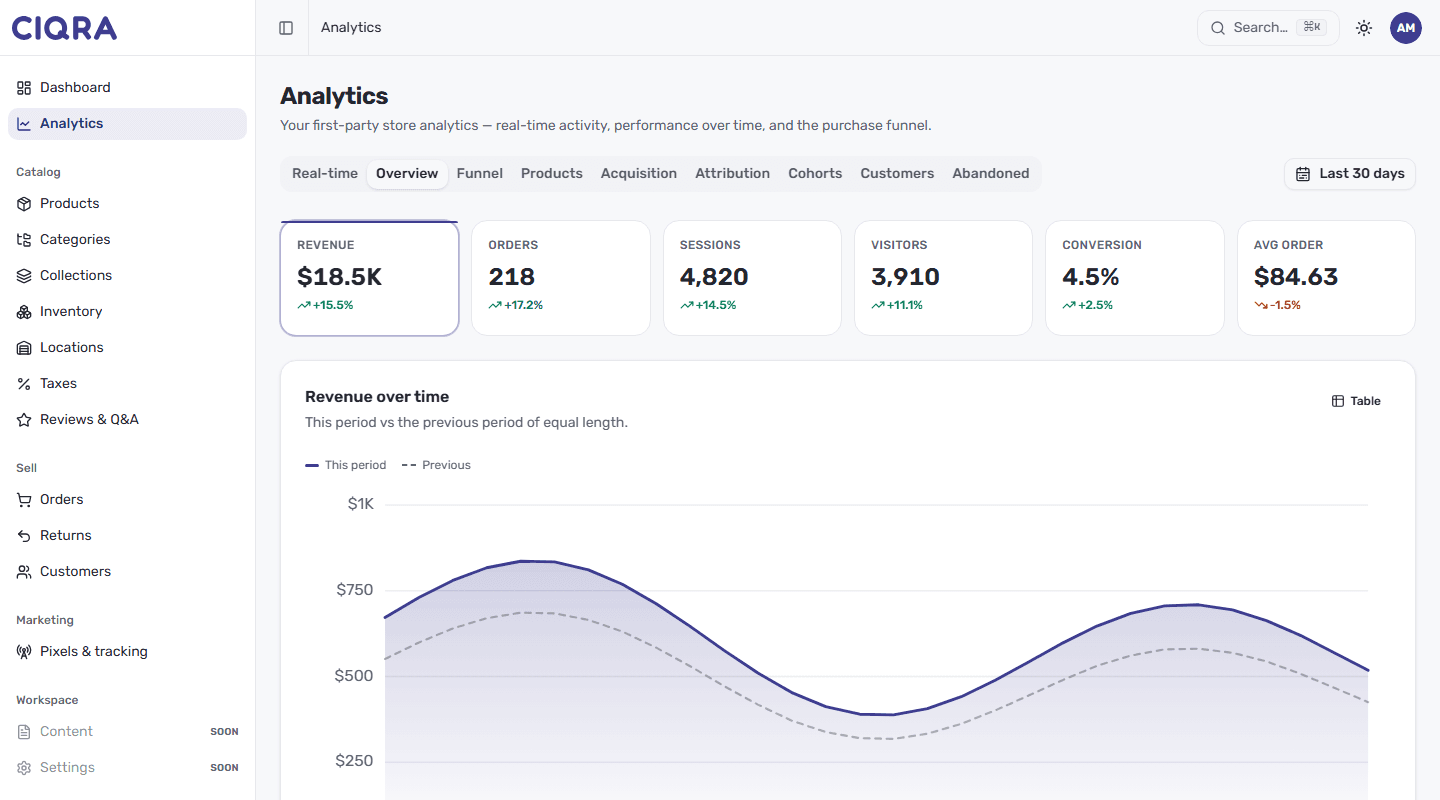Open Reviews & Q&A page

click(127, 420)
